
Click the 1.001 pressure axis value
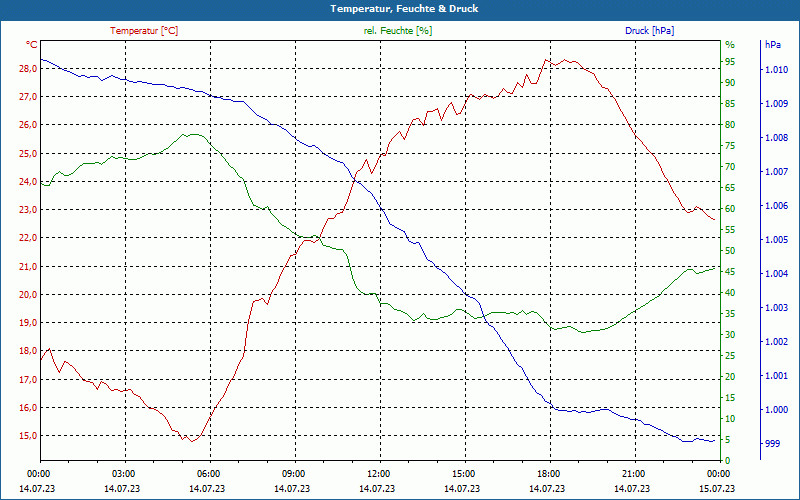pyautogui.click(x=777, y=376)
